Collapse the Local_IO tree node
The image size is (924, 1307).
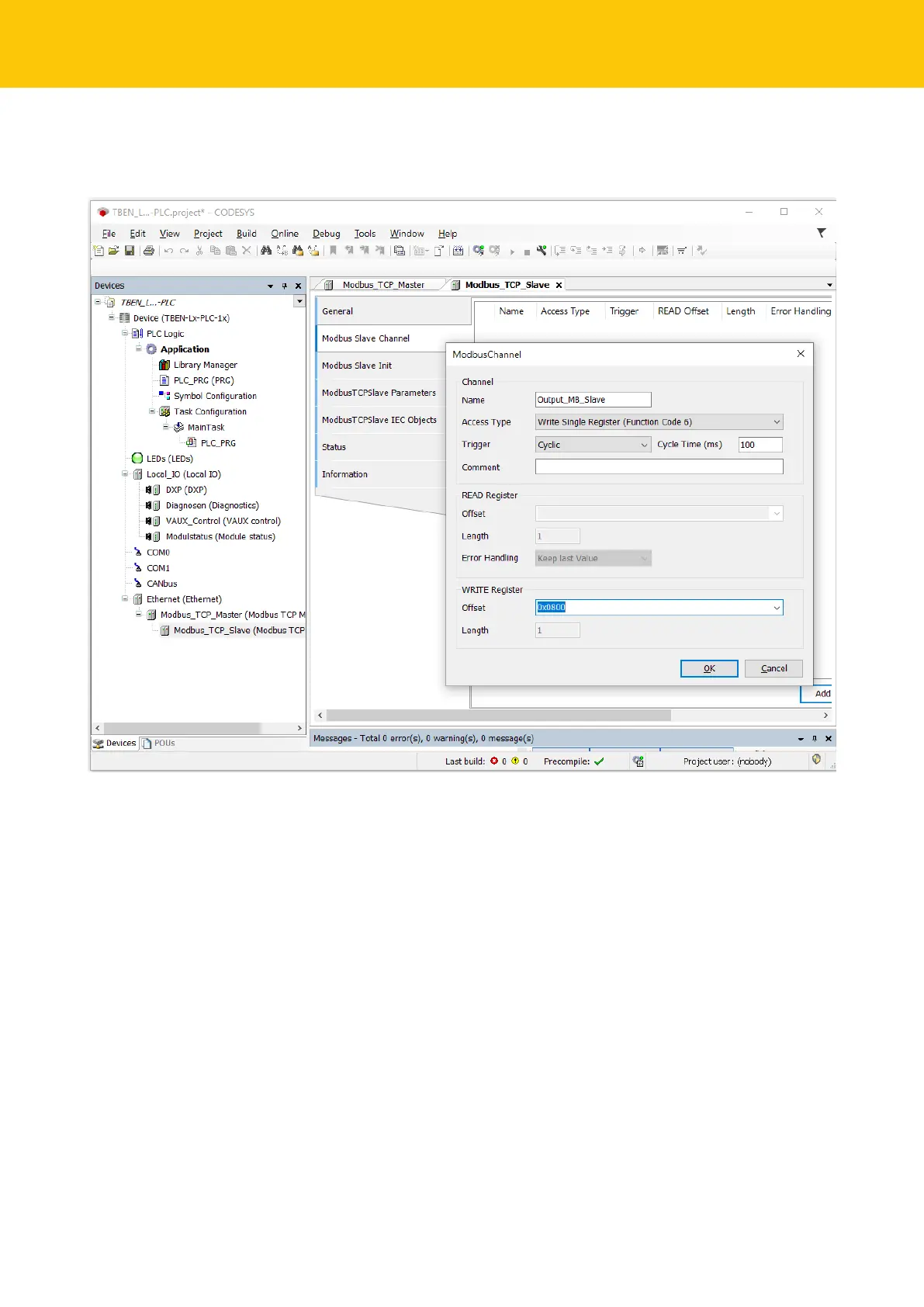[x=125, y=474]
